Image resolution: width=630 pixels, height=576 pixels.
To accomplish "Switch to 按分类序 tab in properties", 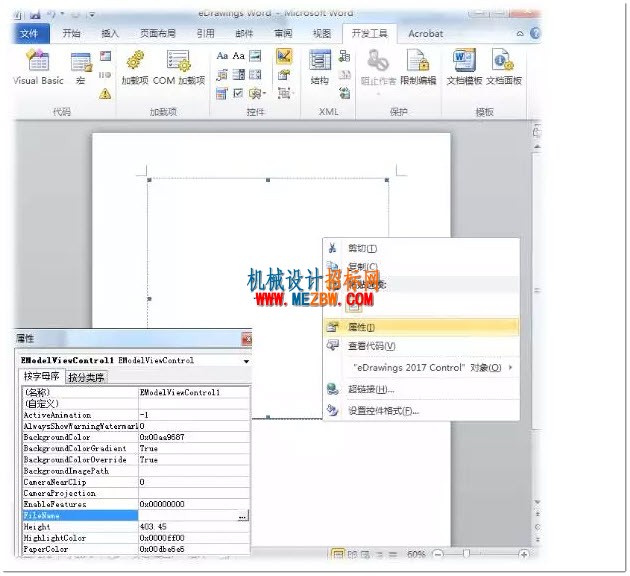I will point(86,378).
